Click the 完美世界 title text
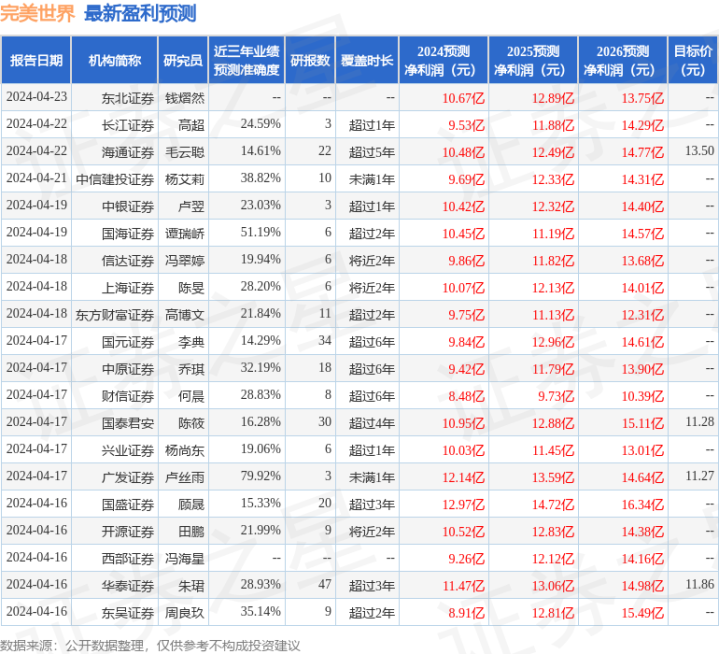719x654 pixels. [x=37, y=13]
